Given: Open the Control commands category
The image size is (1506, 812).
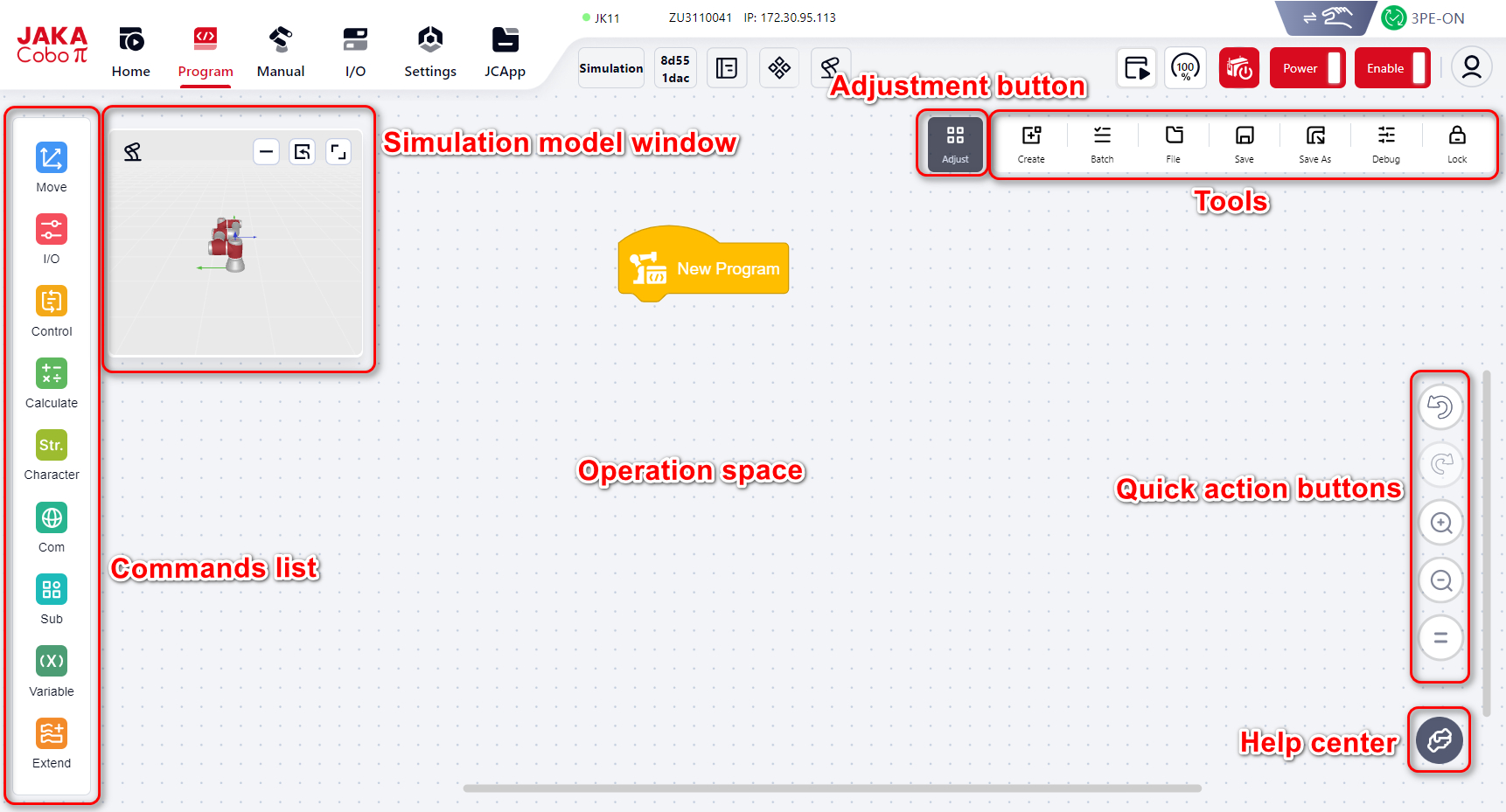Looking at the screenshot, I should [x=52, y=302].
